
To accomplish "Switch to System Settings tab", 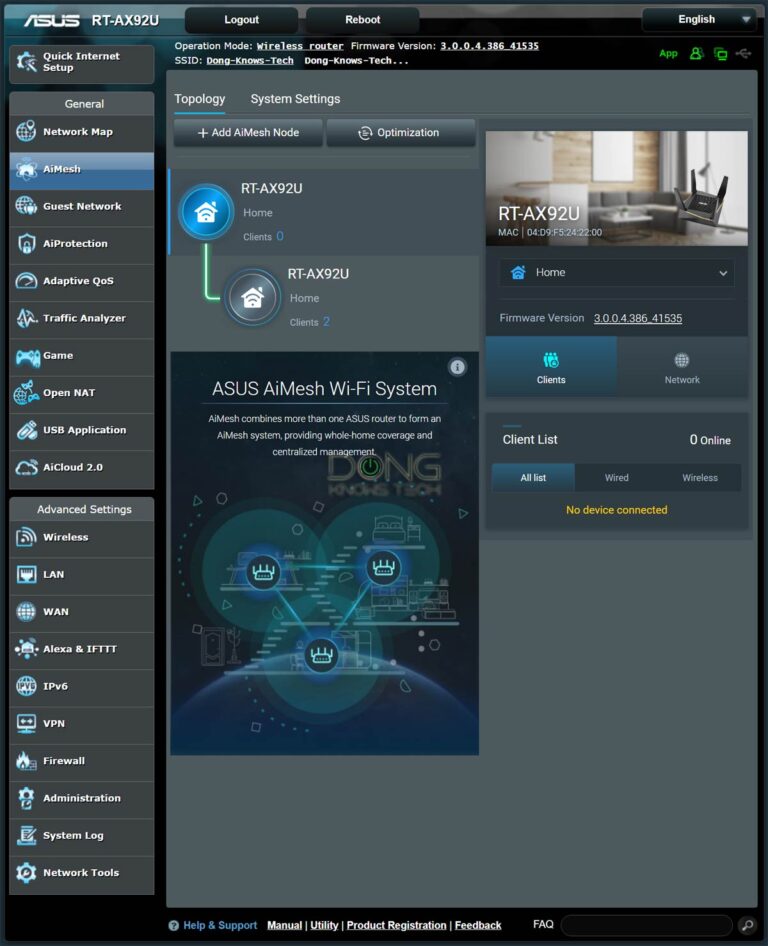I will pos(295,99).
